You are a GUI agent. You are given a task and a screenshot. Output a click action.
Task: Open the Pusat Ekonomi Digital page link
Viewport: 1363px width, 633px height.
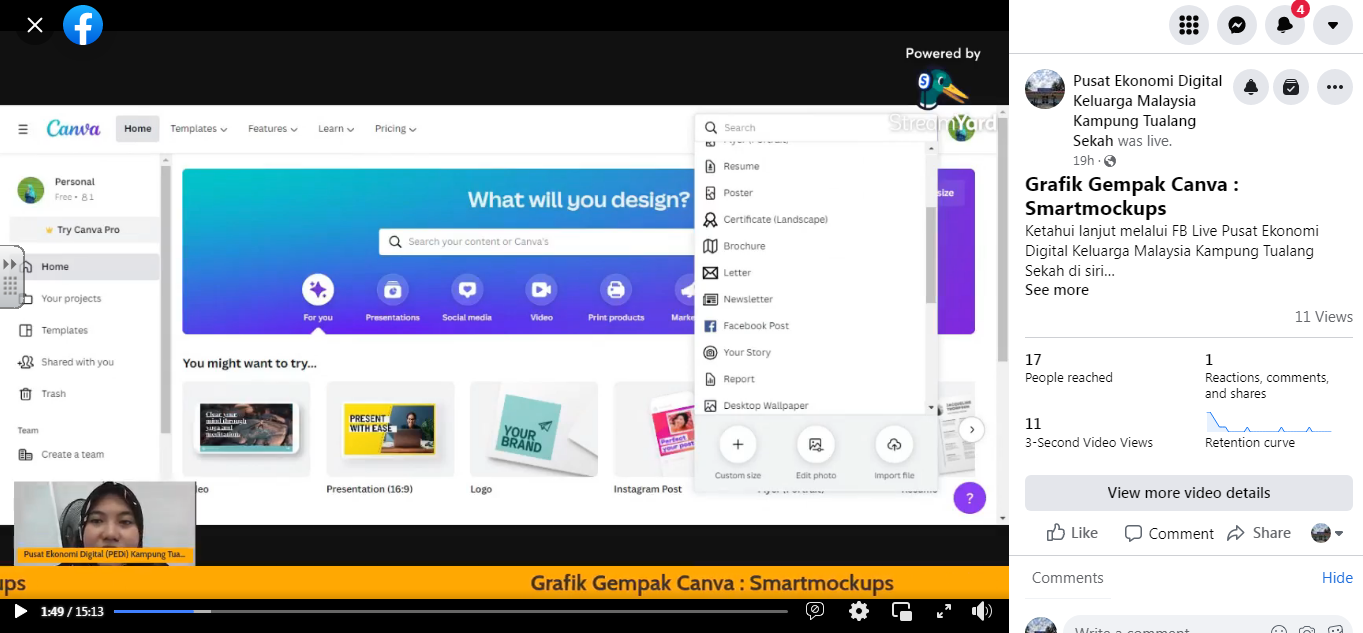coord(1147,110)
